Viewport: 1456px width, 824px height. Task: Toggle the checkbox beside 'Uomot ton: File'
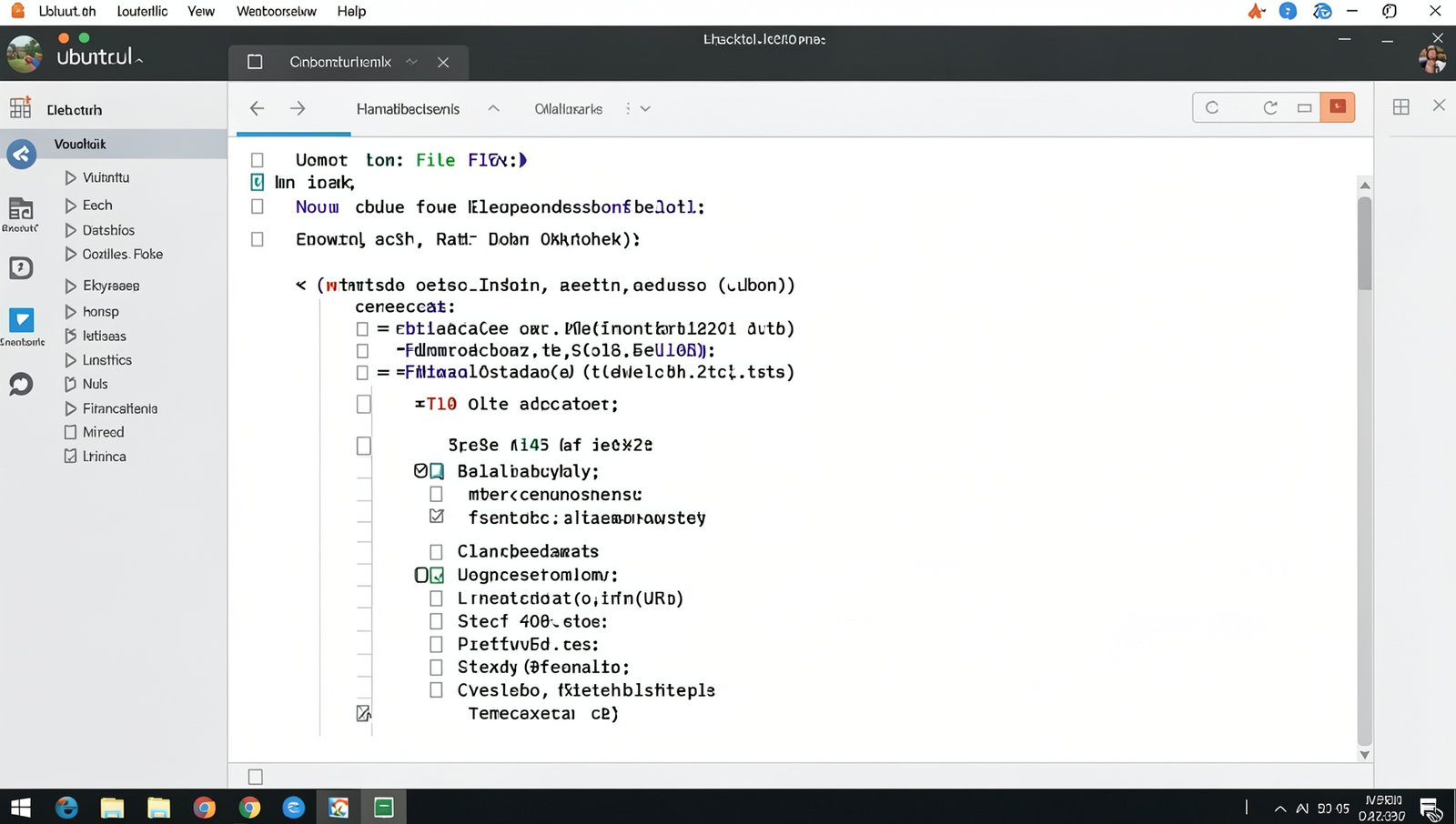tap(258, 160)
